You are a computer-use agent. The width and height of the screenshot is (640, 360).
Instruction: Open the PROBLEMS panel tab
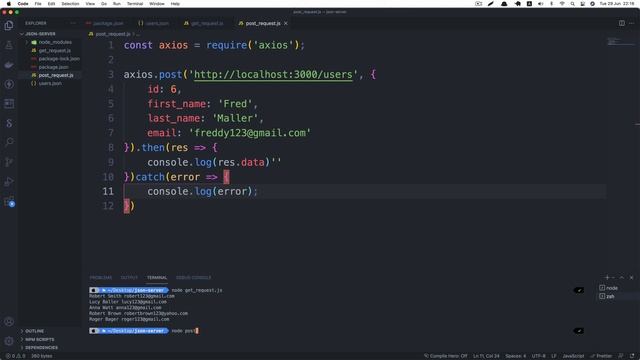[x=100, y=278]
